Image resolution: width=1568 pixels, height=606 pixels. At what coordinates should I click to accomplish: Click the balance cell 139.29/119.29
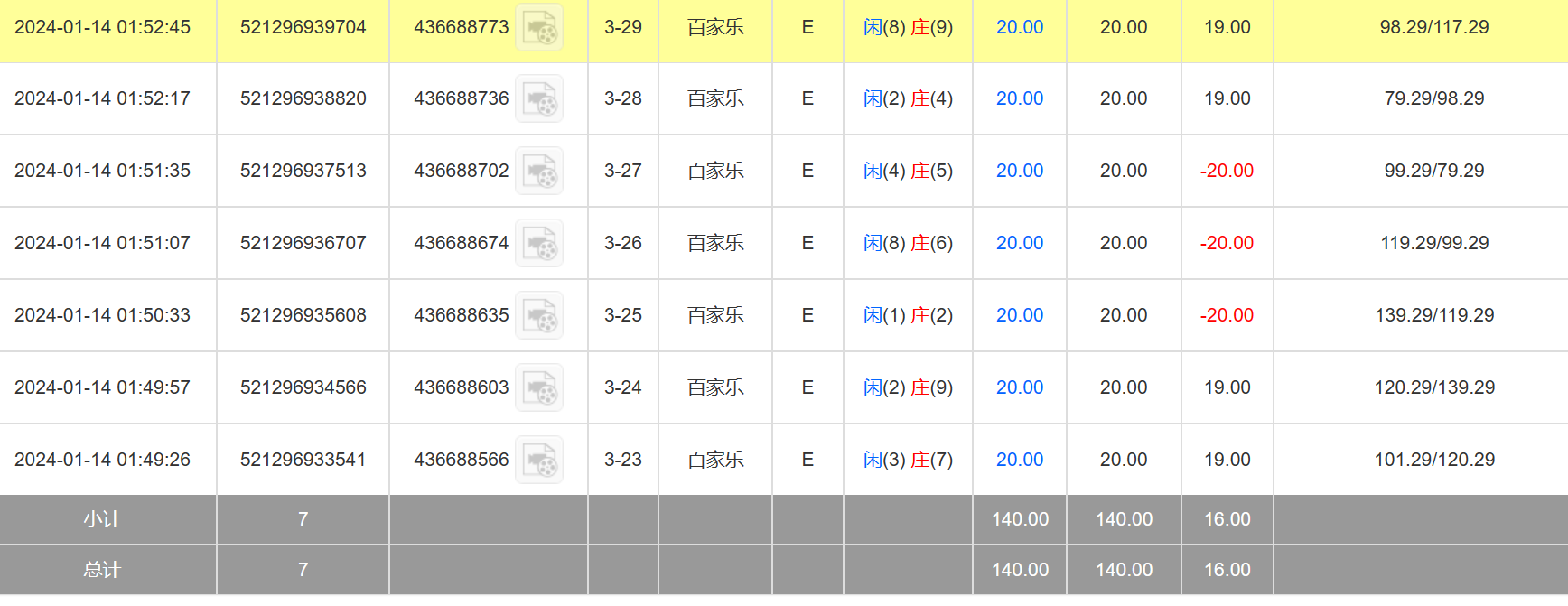1434,315
